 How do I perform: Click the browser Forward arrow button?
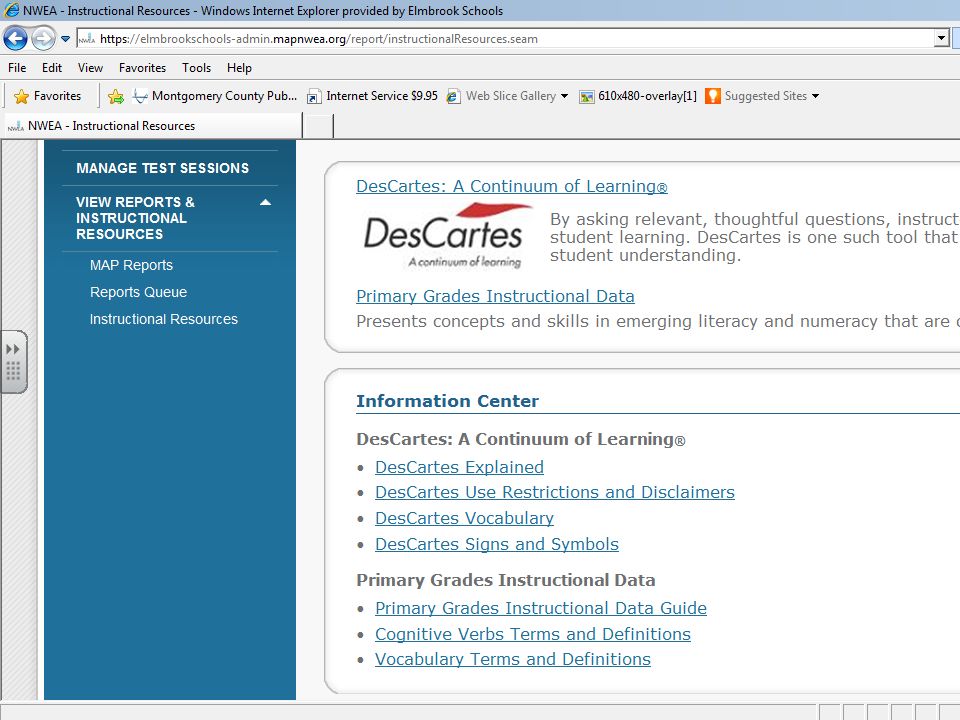pos(43,39)
